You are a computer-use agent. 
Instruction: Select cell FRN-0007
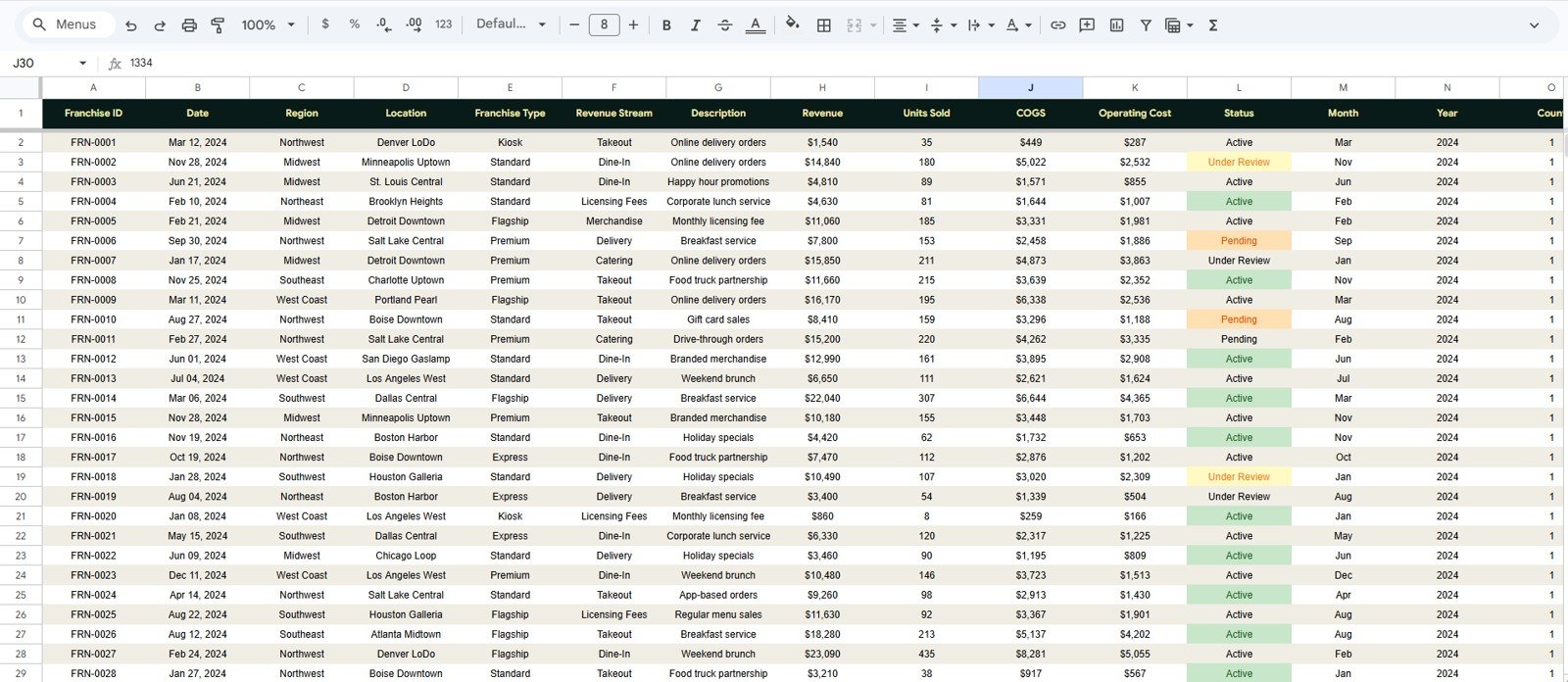pos(93,261)
